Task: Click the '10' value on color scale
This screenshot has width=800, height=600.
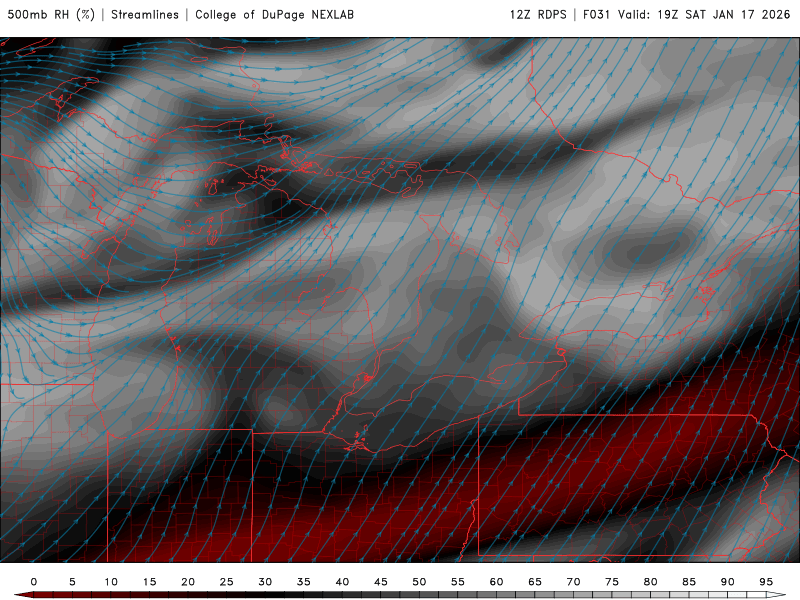Action: pyautogui.click(x=111, y=582)
